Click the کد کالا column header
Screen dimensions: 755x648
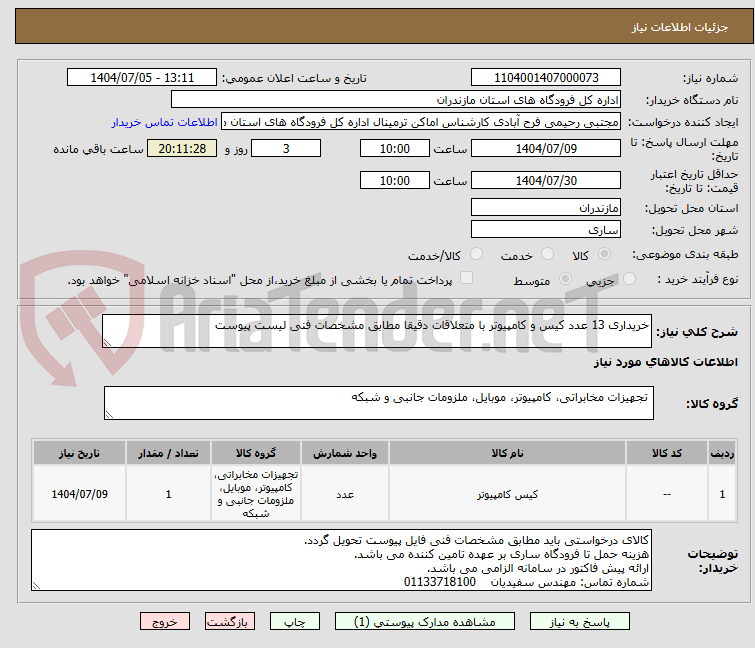click(666, 453)
